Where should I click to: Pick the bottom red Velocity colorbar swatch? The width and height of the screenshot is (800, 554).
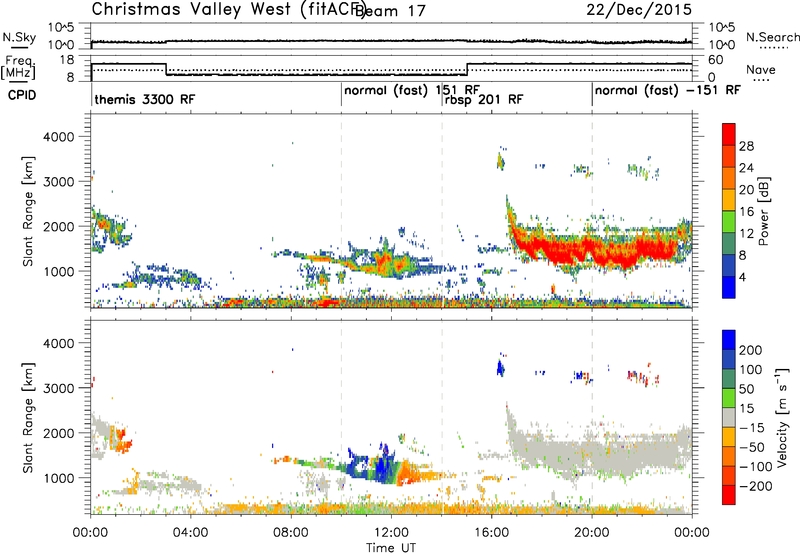[x=729, y=495]
